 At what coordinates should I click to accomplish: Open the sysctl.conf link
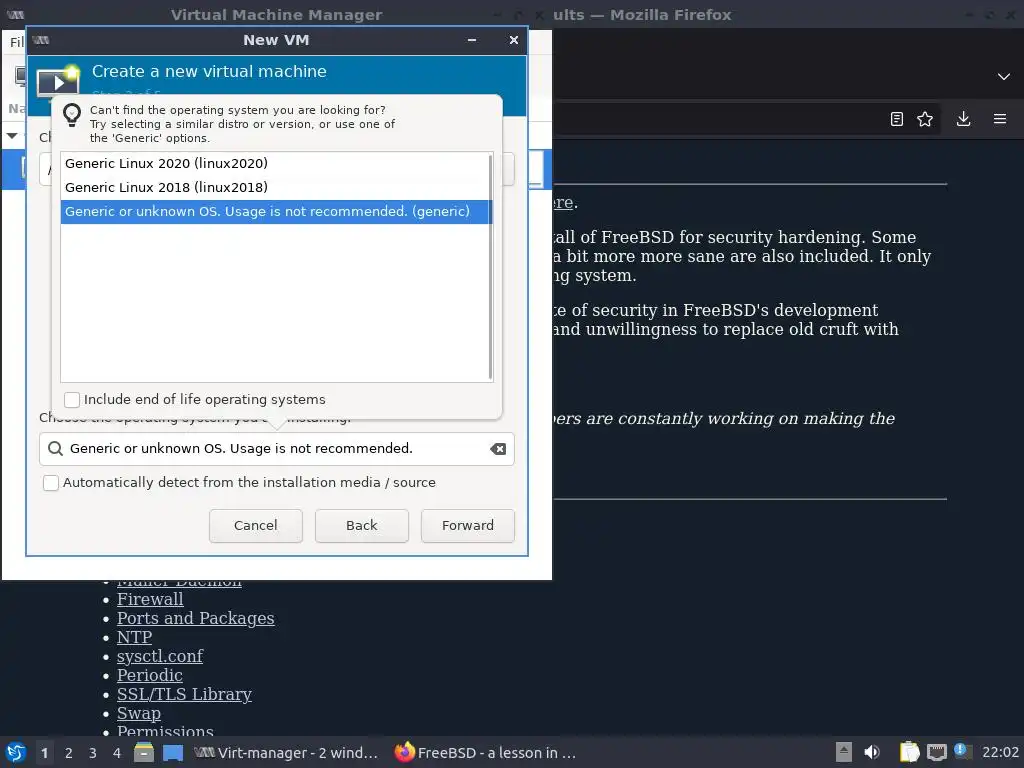coord(160,656)
